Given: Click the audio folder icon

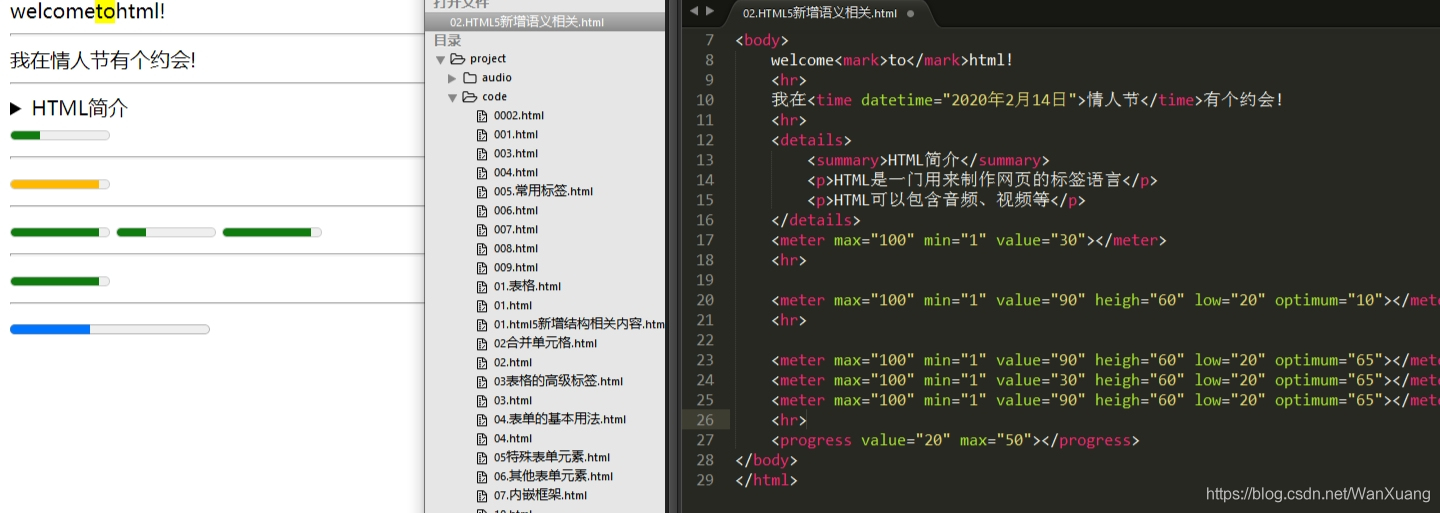Looking at the screenshot, I should (469, 78).
